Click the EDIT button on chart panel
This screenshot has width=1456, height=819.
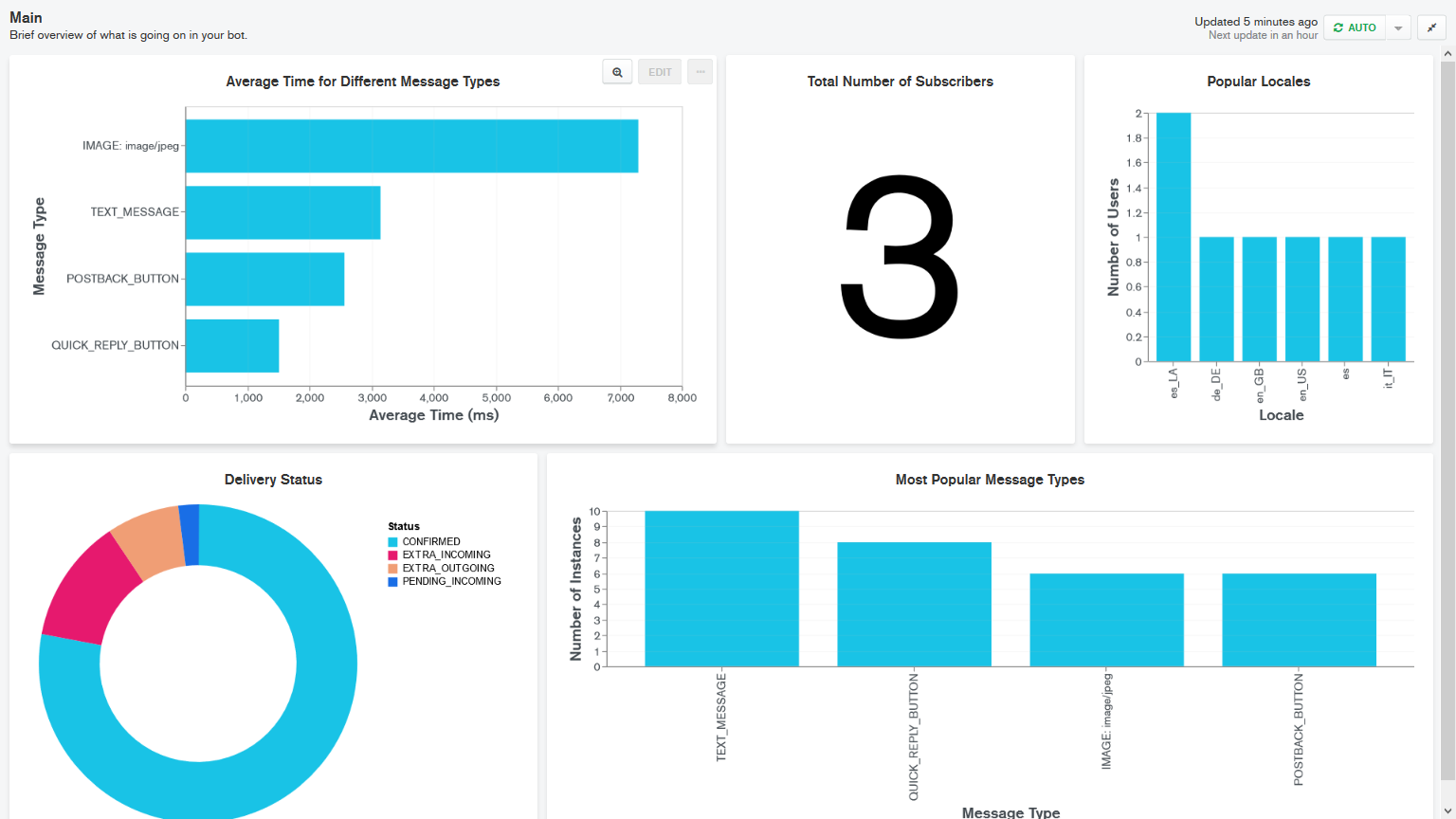[660, 72]
